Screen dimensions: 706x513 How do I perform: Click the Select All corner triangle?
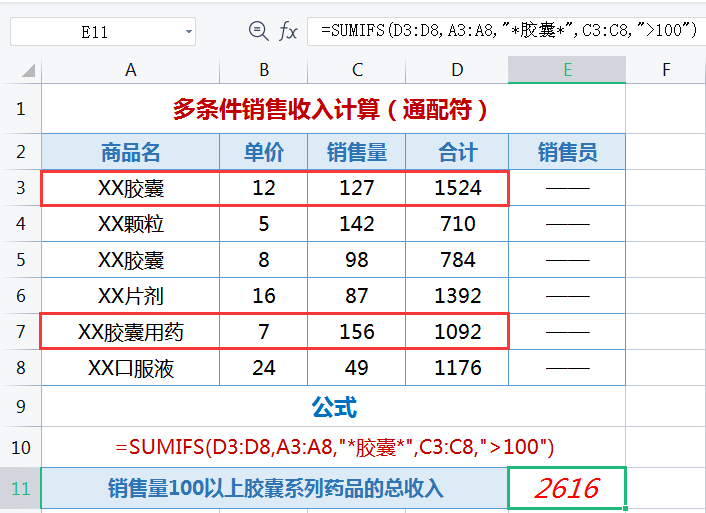(28, 70)
